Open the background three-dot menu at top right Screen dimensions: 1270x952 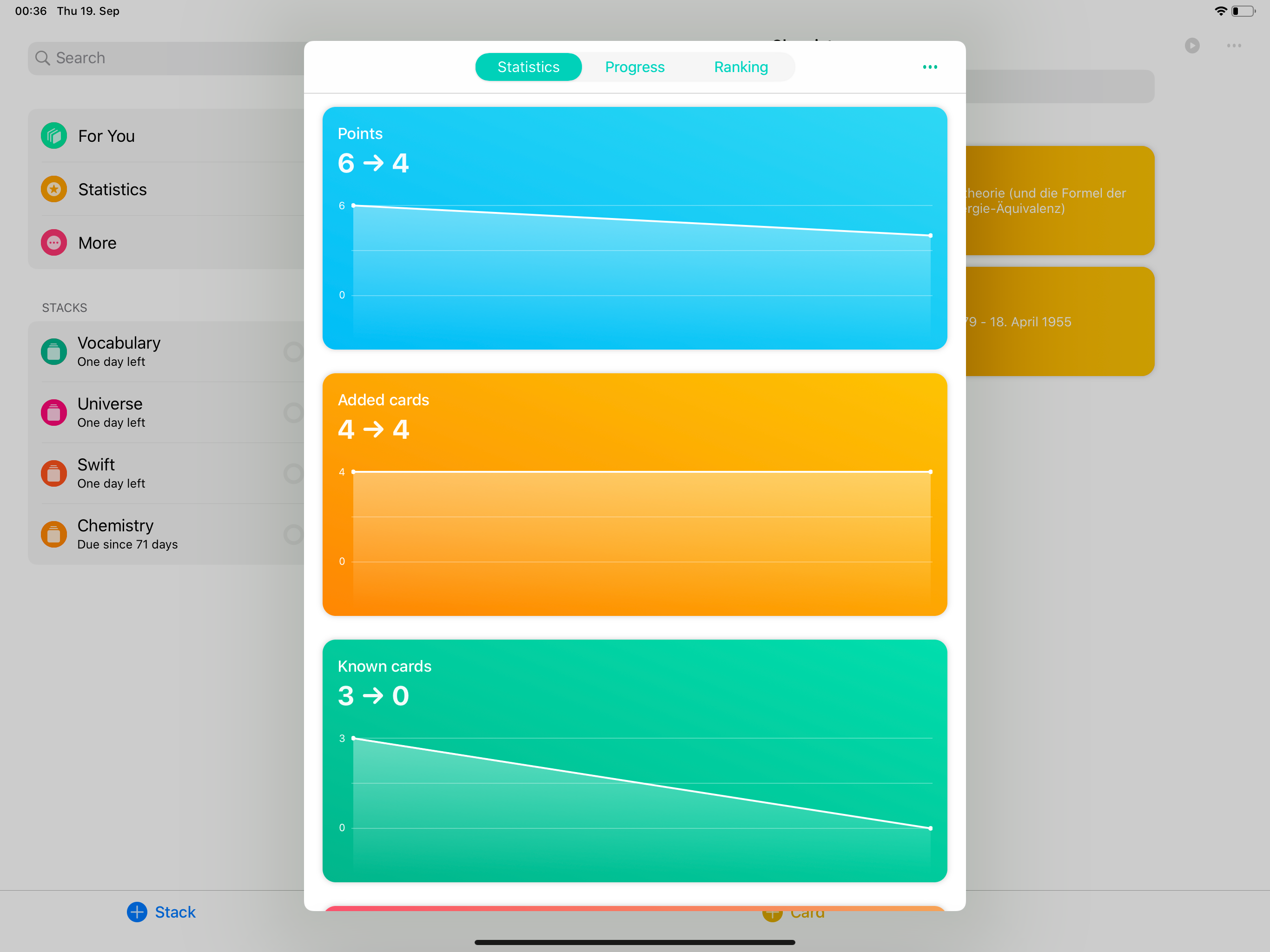(x=1233, y=46)
